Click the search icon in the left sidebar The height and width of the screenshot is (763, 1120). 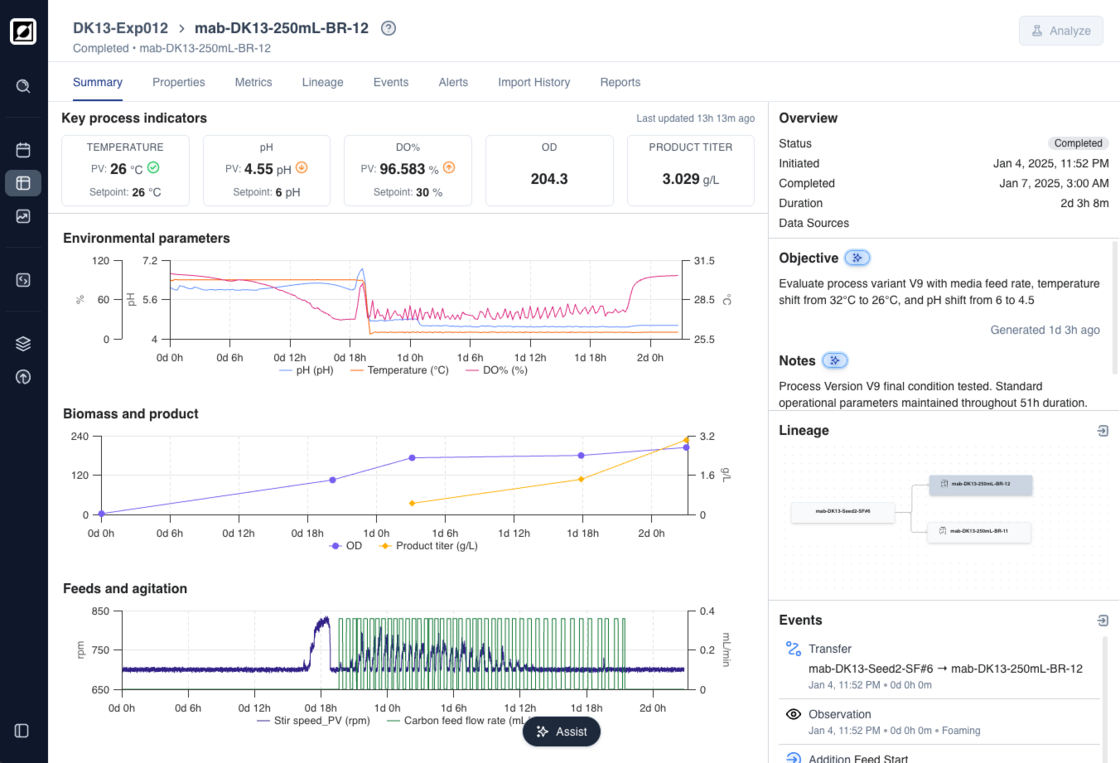pyautogui.click(x=23, y=86)
